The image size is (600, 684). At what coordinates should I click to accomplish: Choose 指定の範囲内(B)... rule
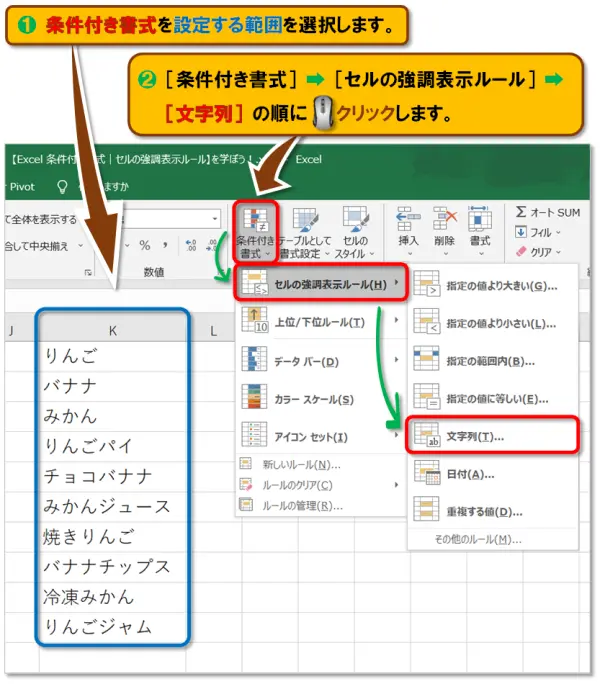(493, 361)
